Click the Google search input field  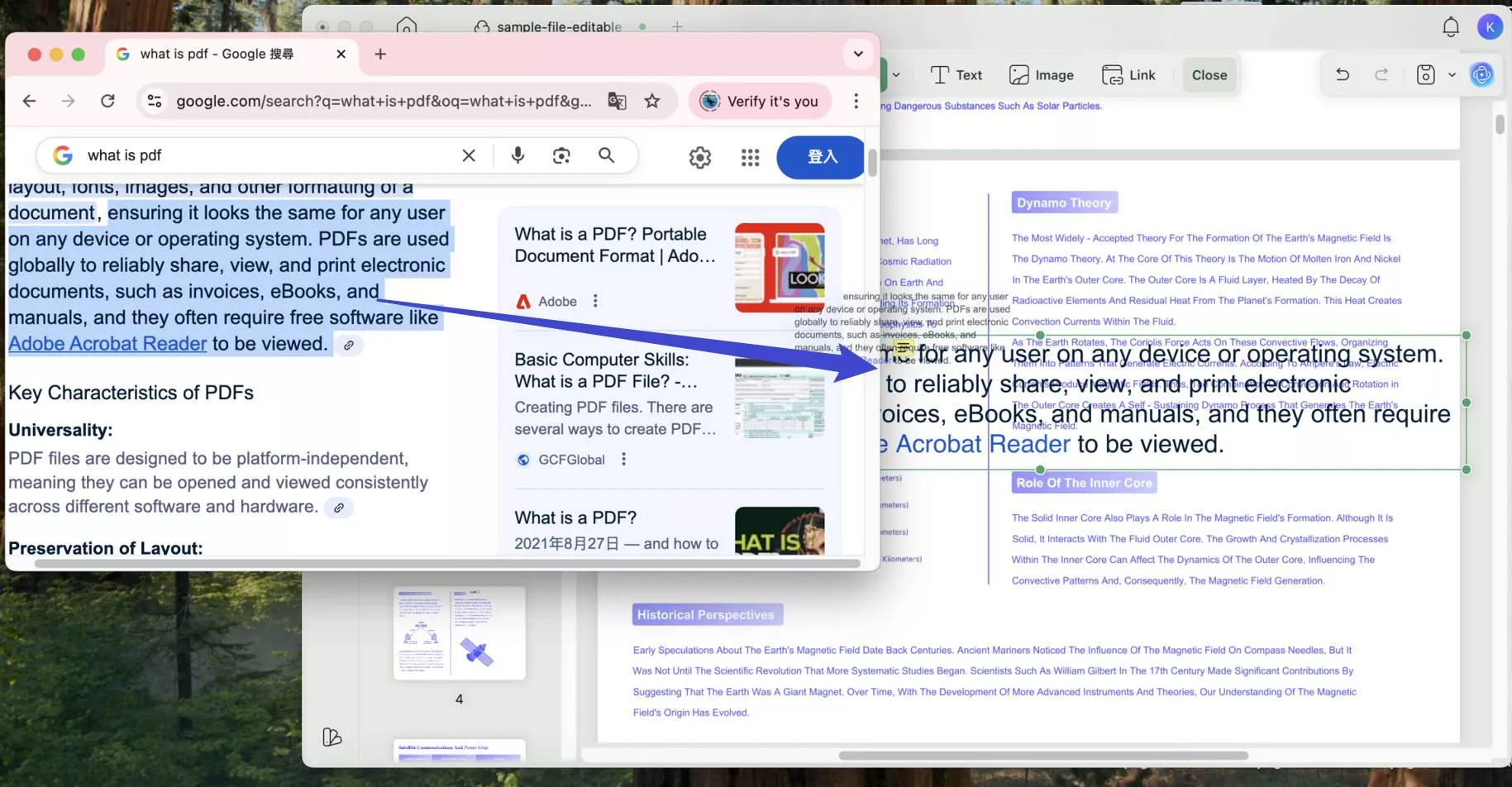(269, 155)
